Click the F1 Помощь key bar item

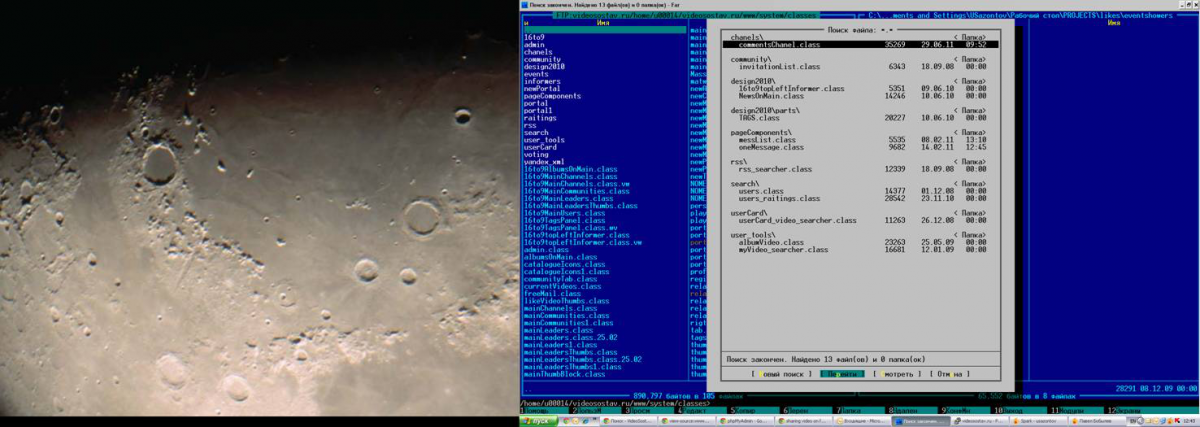(x=536, y=410)
